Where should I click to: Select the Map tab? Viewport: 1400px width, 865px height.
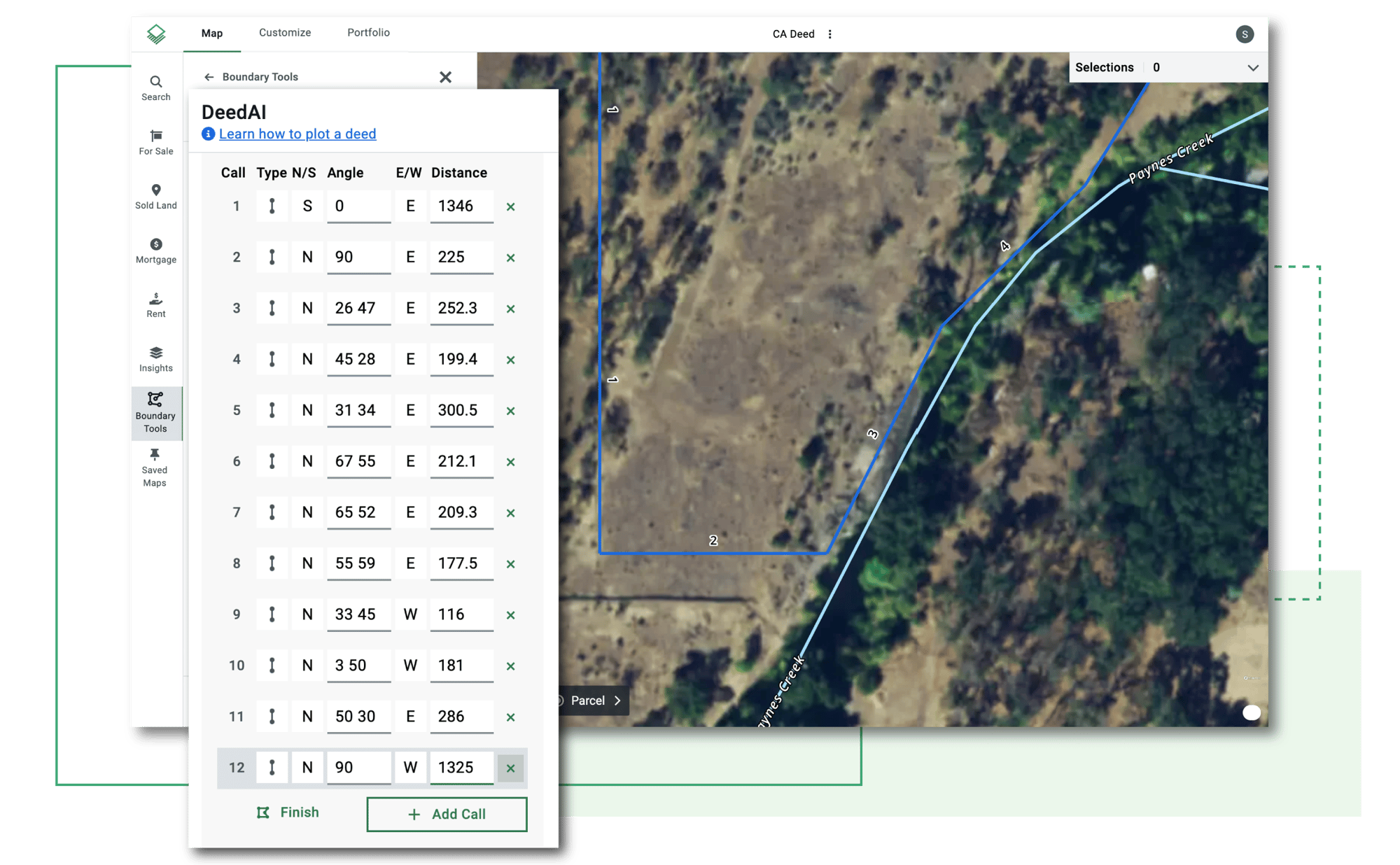click(x=212, y=34)
